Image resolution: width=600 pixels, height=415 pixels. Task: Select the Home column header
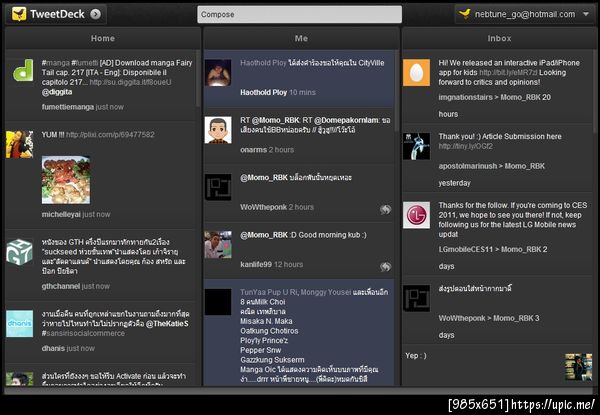(103, 38)
